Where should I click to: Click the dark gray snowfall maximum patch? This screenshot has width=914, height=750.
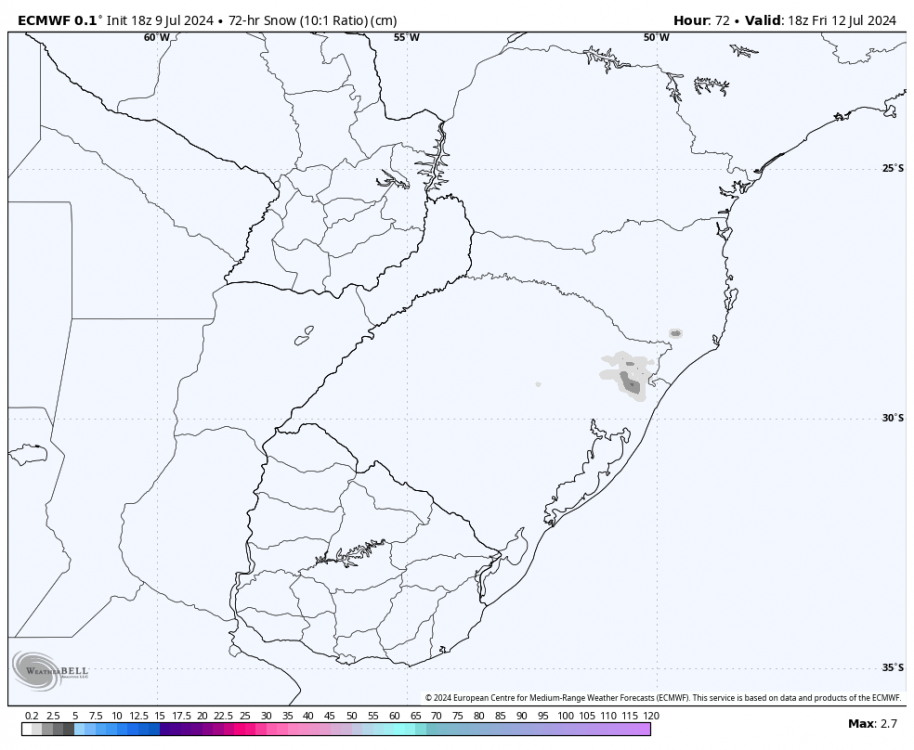[630, 383]
